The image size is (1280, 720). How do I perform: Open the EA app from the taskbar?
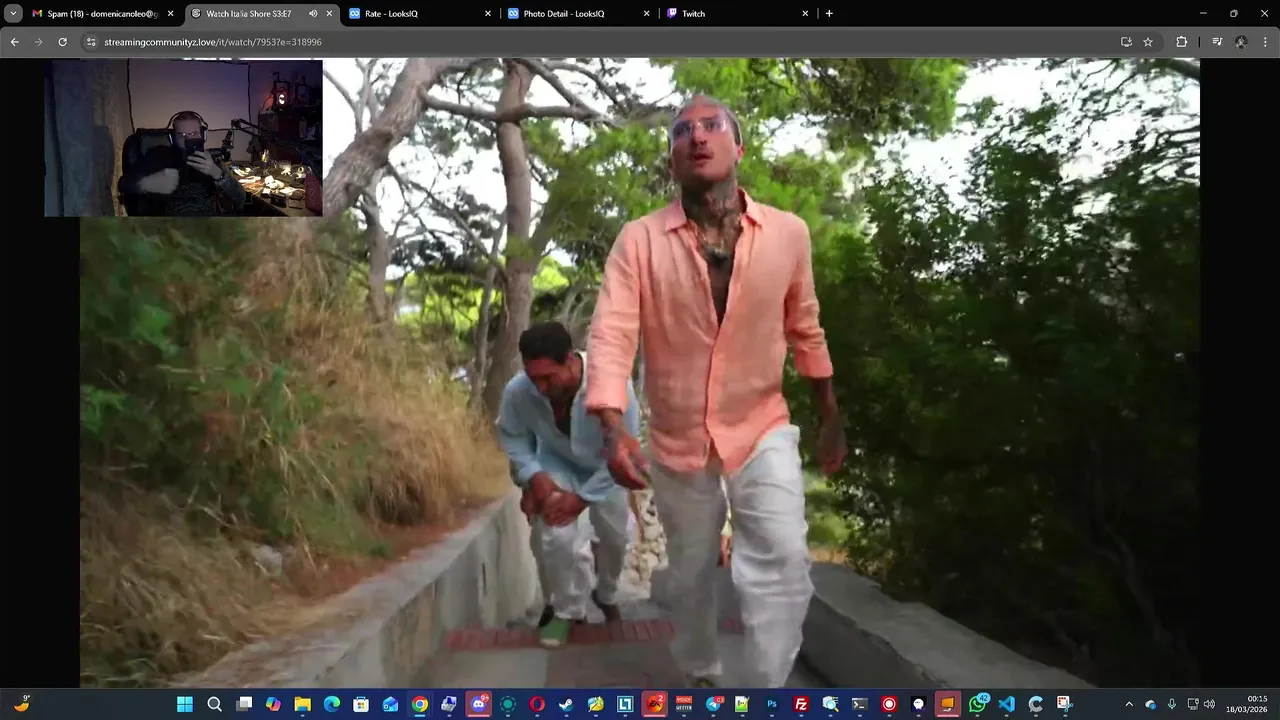pyautogui.click(x=655, y=704)
